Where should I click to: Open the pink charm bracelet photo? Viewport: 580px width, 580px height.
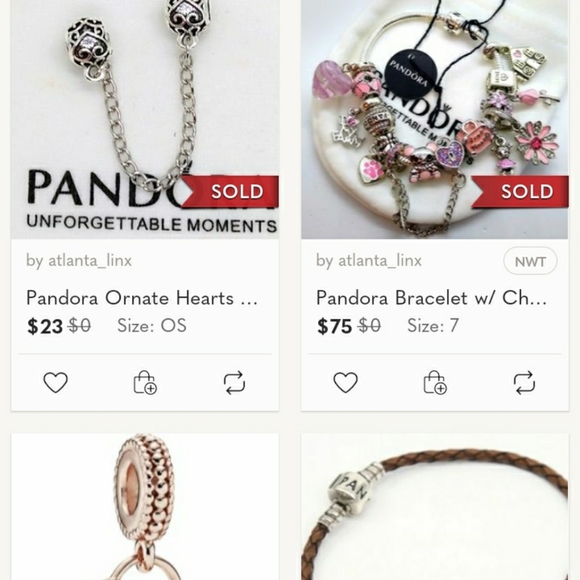pos(435,119)
